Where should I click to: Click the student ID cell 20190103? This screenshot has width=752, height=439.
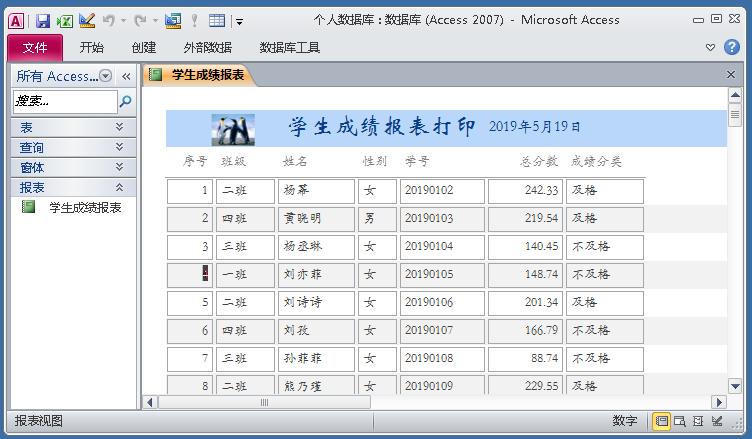pyautogui.click(x=442, y=219)
